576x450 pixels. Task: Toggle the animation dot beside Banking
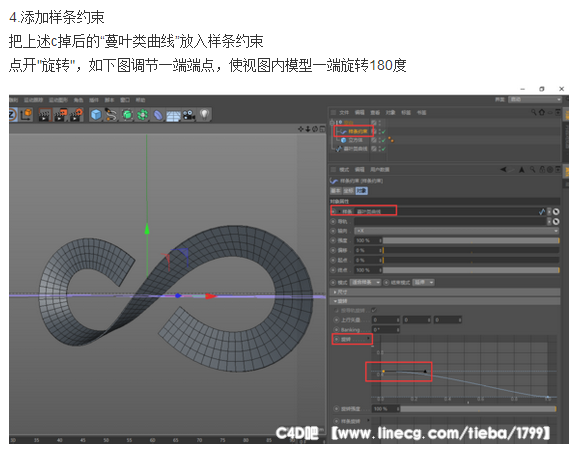(336, 330)
